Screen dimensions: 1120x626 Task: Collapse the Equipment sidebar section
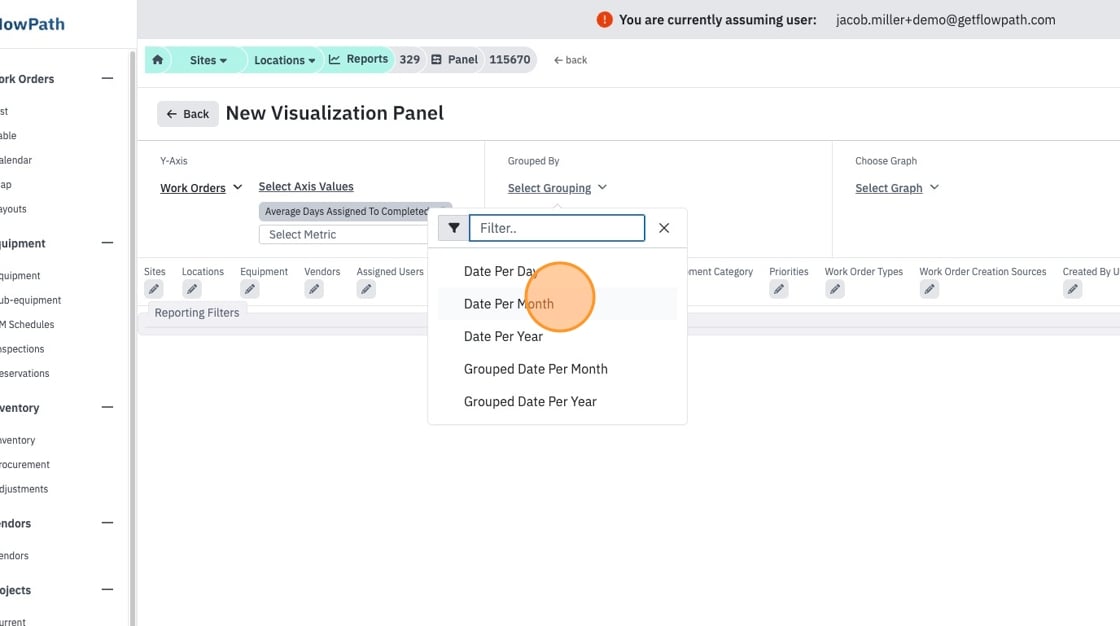[x=107, y=243]
